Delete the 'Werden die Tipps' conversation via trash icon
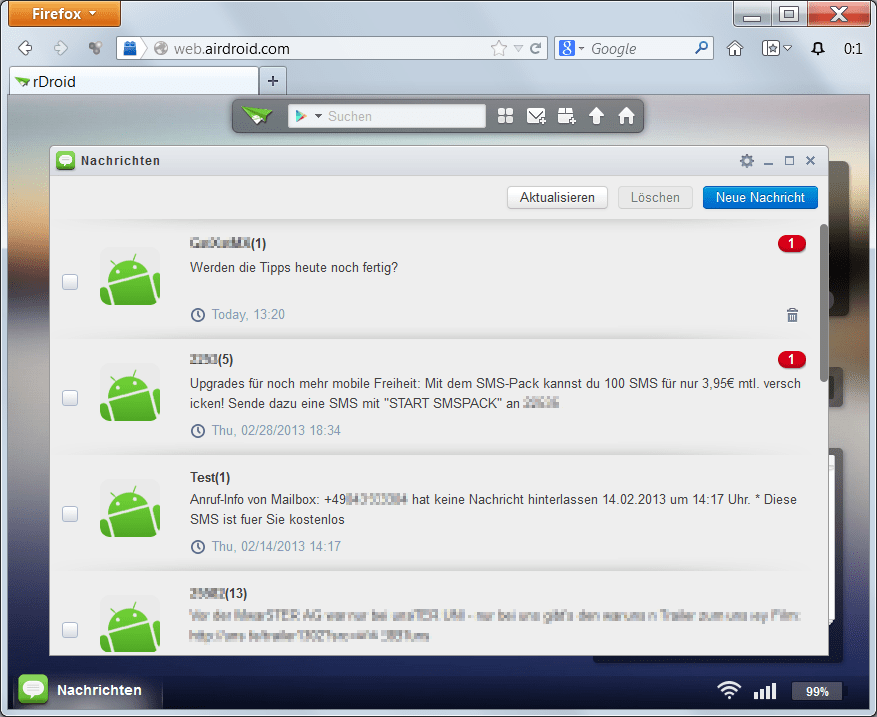The width and height of the screenshot is (877, 717). [792, 315]
